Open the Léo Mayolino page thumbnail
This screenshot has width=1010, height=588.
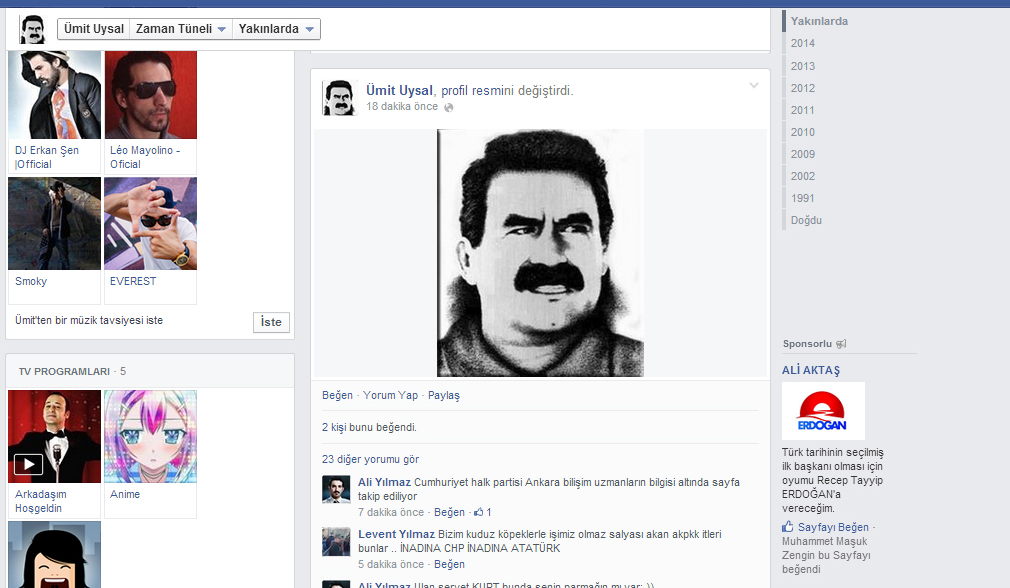151,95
